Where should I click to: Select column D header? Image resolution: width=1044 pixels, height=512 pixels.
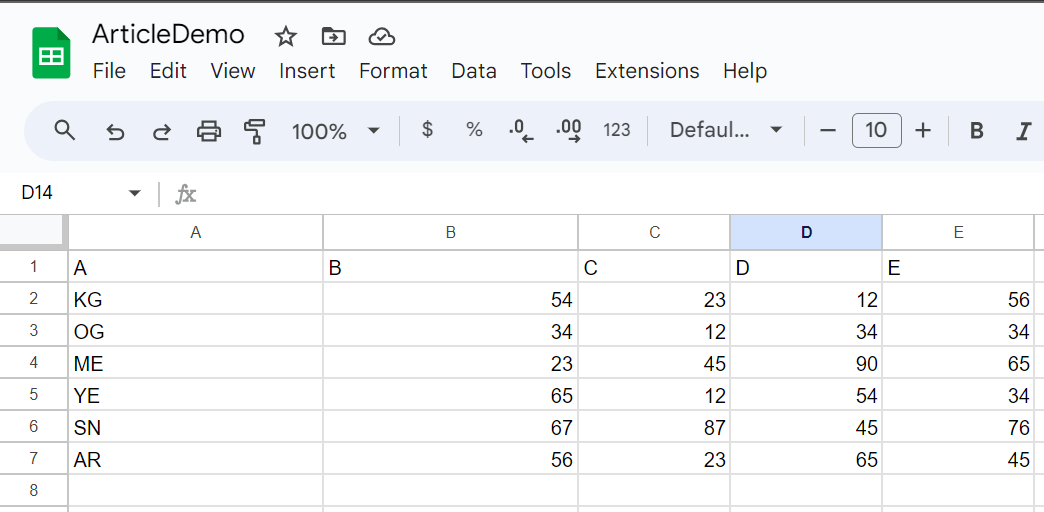(x=806, y=232)
